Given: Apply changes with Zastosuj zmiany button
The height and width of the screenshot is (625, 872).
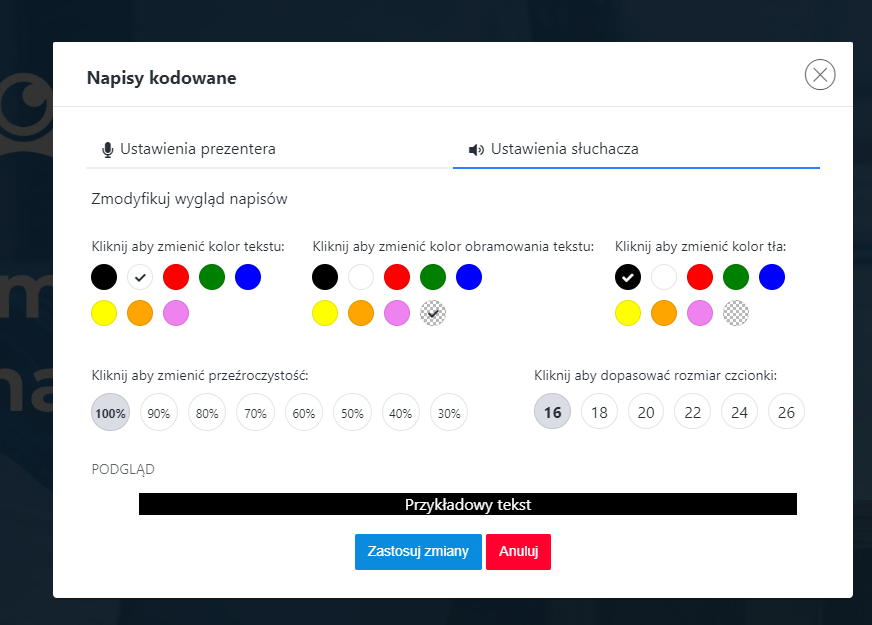Looking at the screenshot, I should tap(418, 551).
